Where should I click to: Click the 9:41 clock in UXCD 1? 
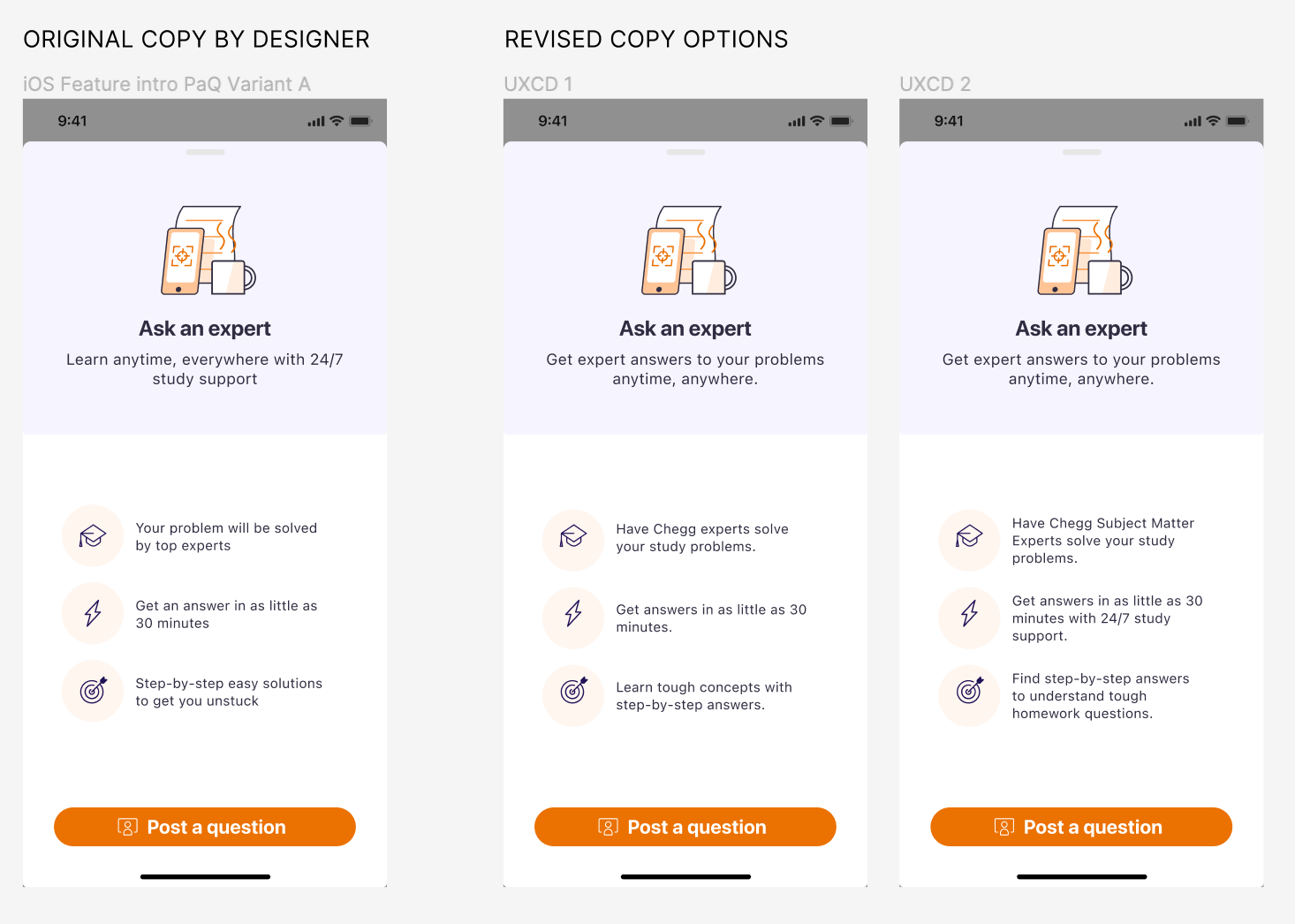pos(554,121)
